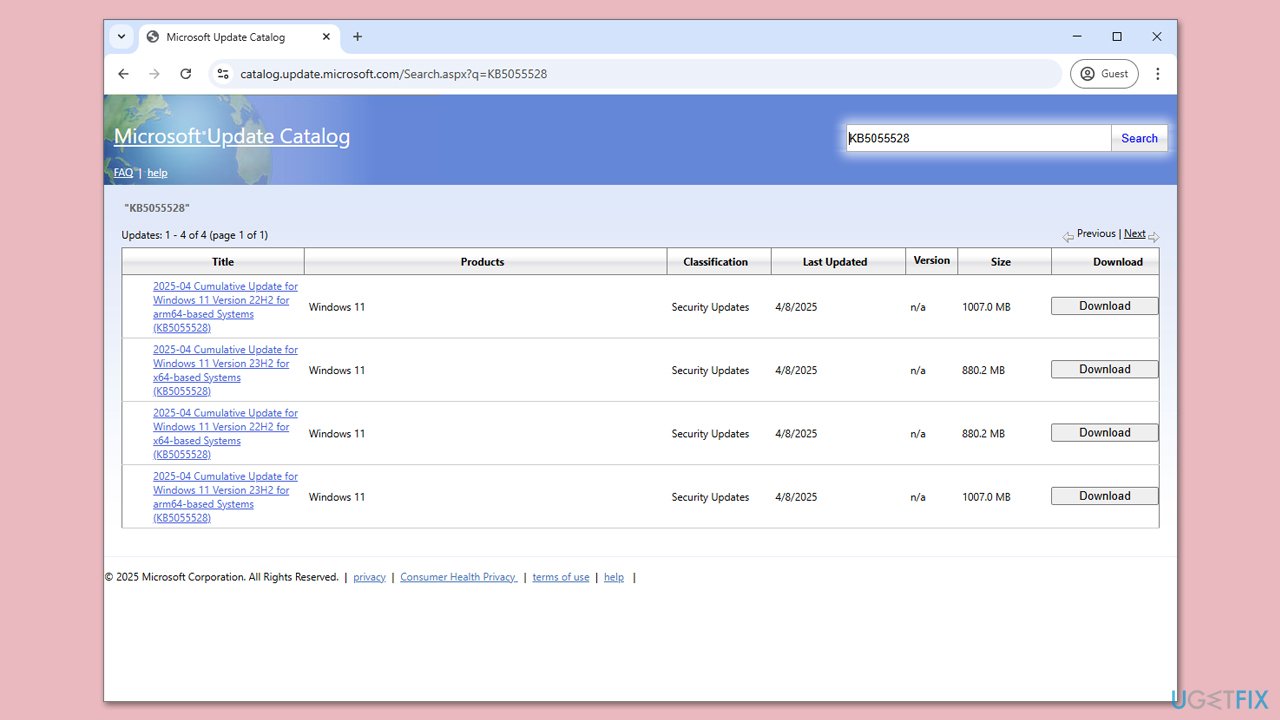Open the Chrome three-dot menu
The height and width of the screenshot is (720, 1280).
coord(1157,74)
